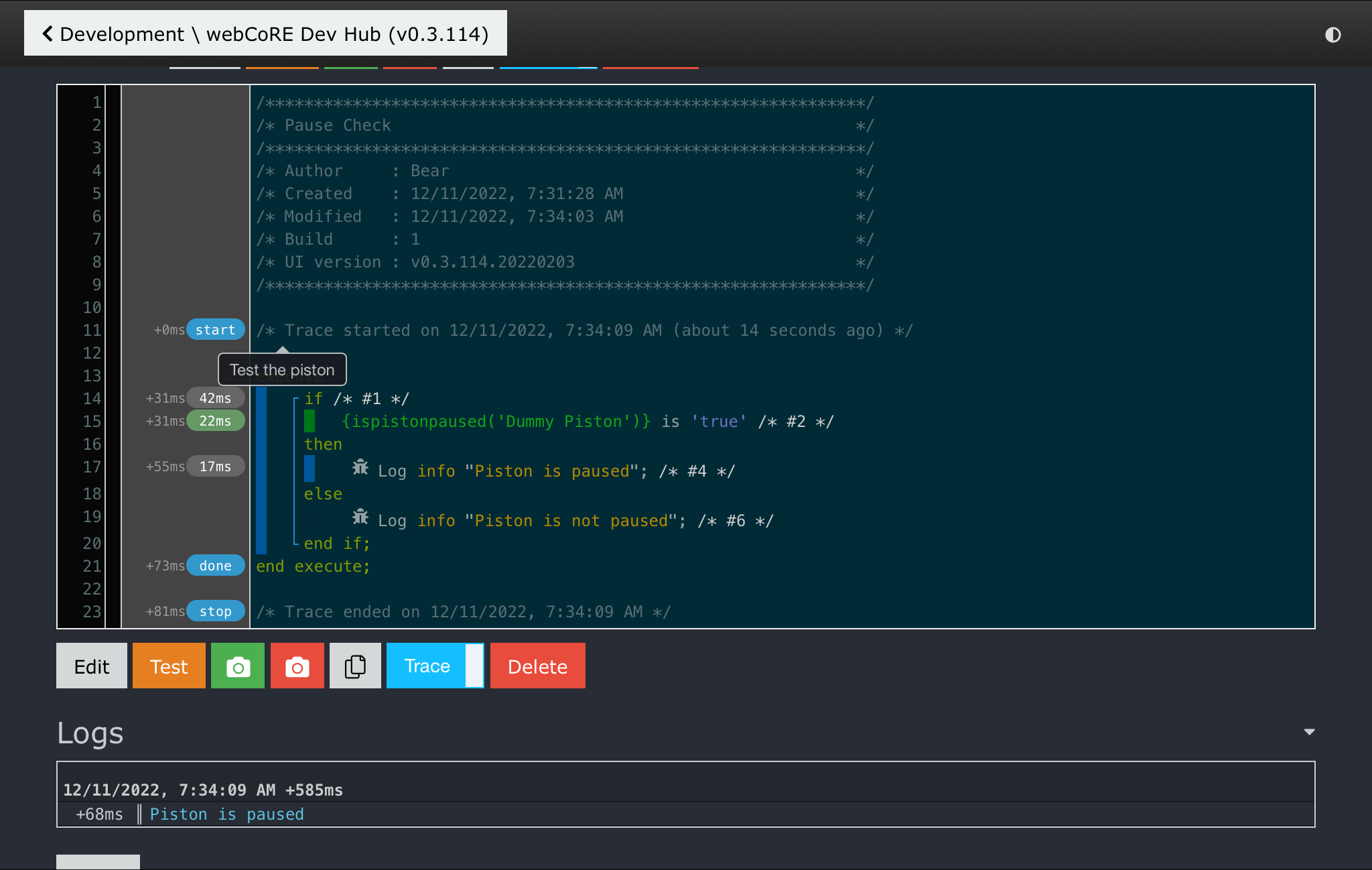This screenshot has width=1372, height=870.
Task: Click the red camera snapshot button
Action: (297, 666)
